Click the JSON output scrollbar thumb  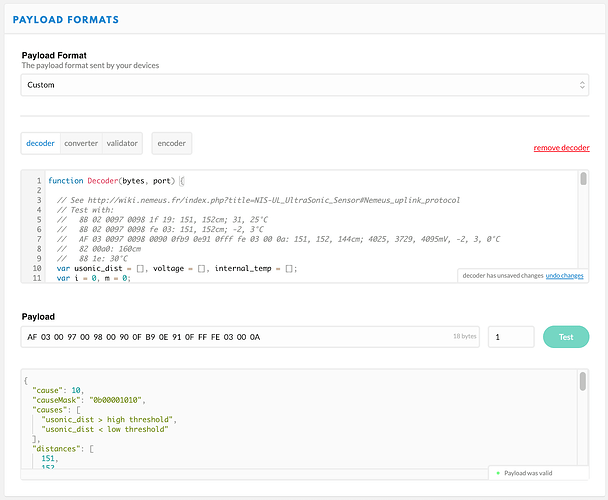coord(583,381)
